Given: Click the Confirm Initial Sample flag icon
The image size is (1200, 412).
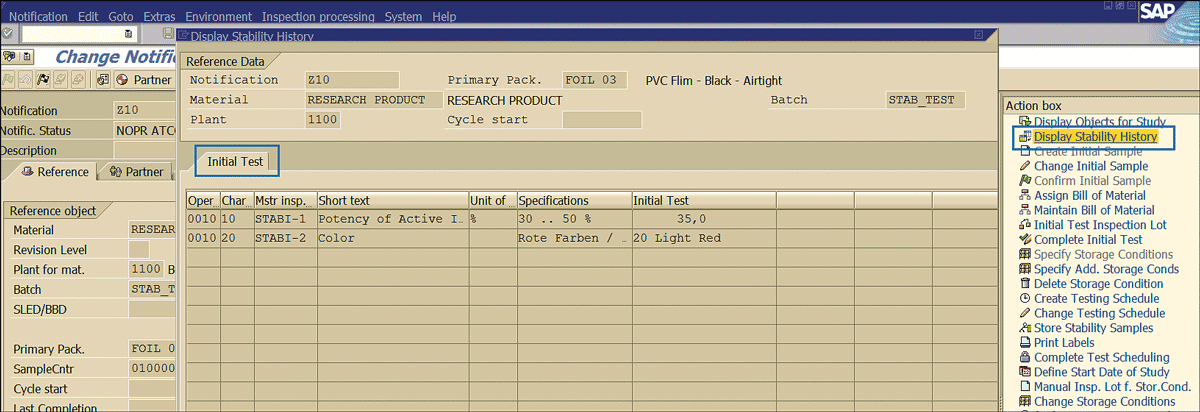Looking at the screenshot, I should pos(1025,181).
